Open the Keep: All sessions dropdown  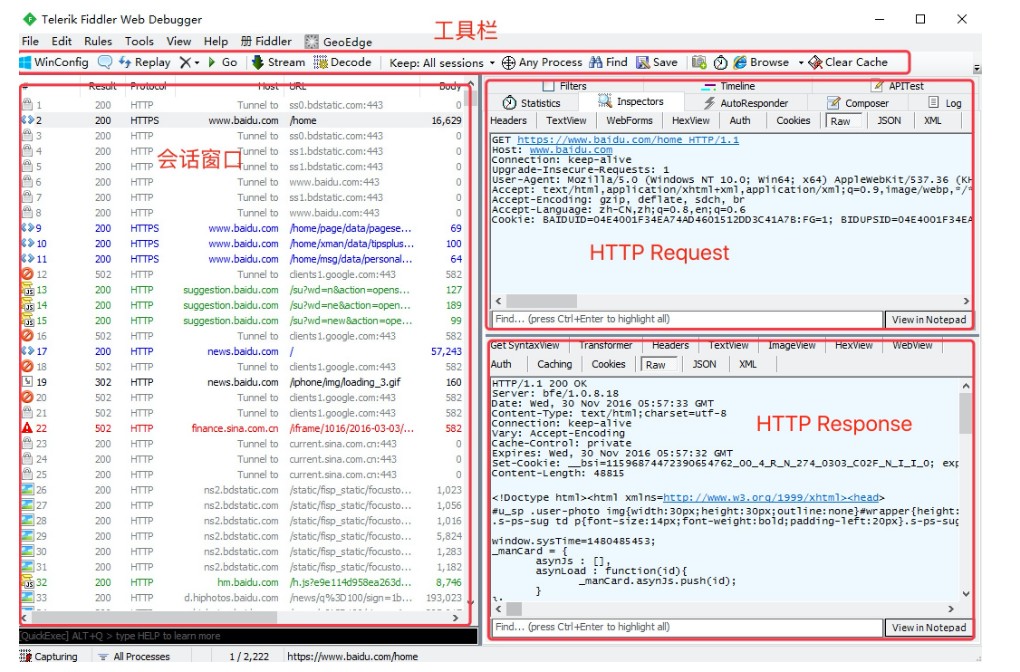442,63
